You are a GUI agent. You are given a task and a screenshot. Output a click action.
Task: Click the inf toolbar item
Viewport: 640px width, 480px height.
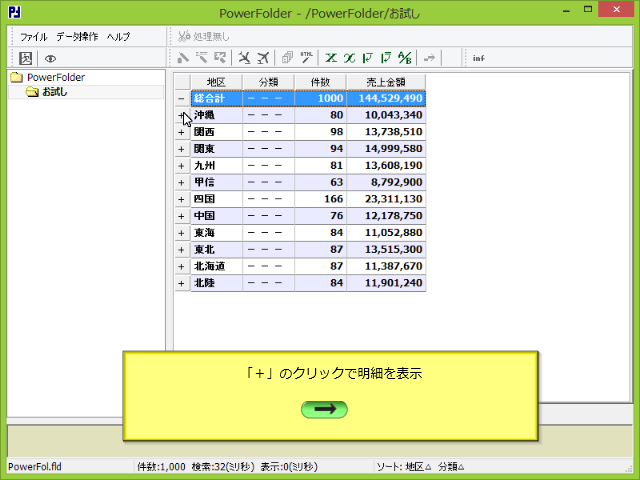pos(478,58)
